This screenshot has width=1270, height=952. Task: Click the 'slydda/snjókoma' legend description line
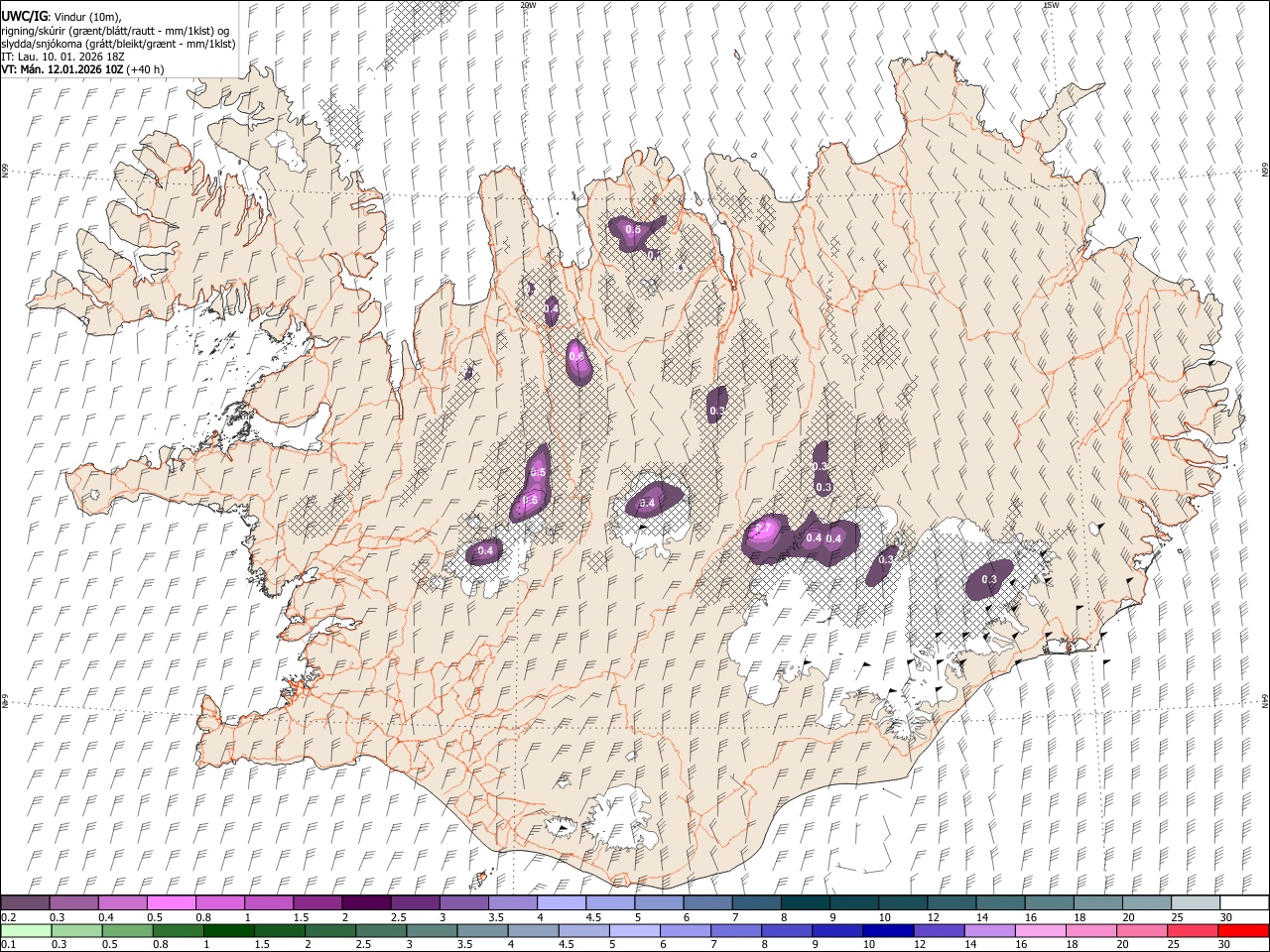(x=118, y=44)
